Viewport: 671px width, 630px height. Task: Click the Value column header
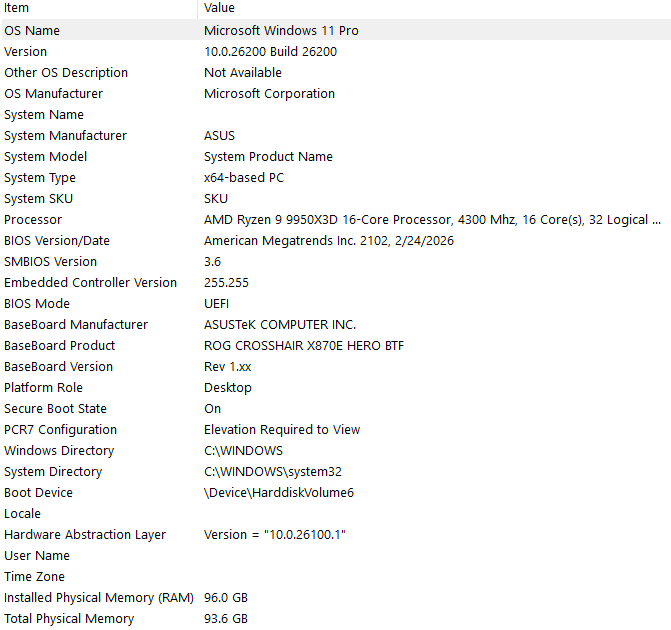coord(434,8)
